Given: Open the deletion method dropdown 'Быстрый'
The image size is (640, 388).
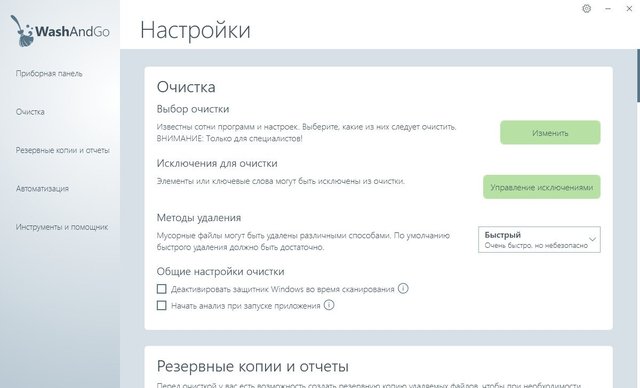Looking at the screenshot, I should (539, 239).
